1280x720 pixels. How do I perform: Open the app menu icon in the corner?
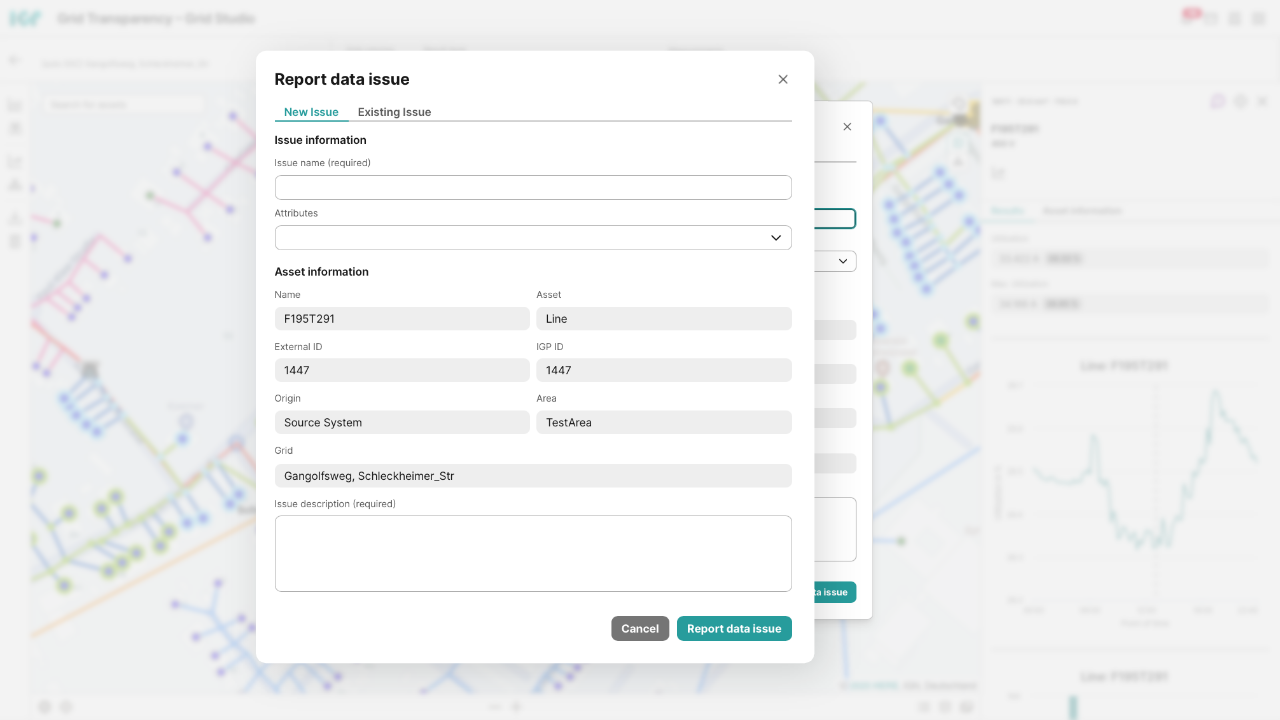tap(1261, 18)
